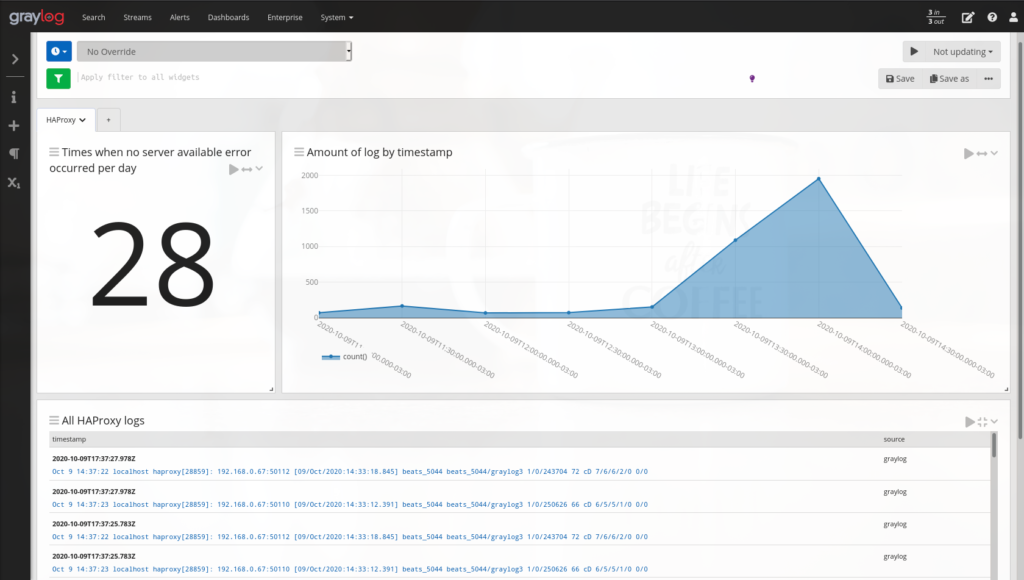This screenshot has width=1024, height=580.
Task: Expand the left sidebar with chevron arrow
Action: click(14, 59)
